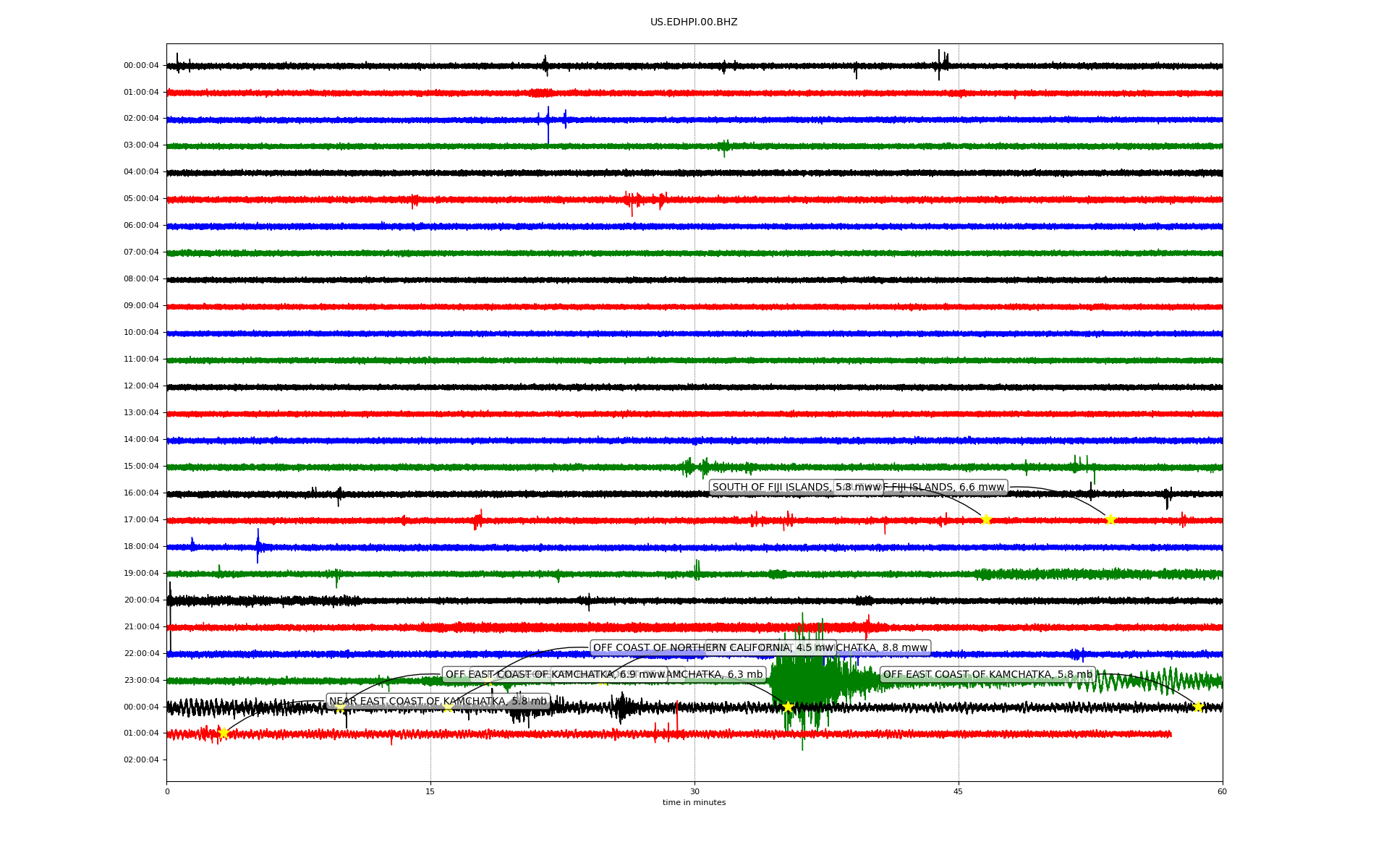Click the red wiggle cluster on the 05:00:04 trace

pyautogui.click(x=645, y=200)
